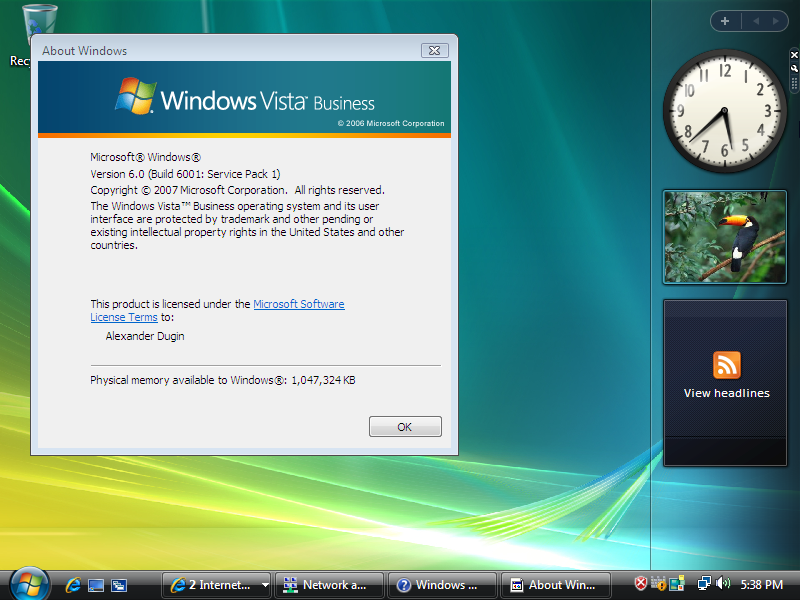Open the Microsoft Software link
The width and height of the screenshot is (800, 600).
[x=299, y=304]
